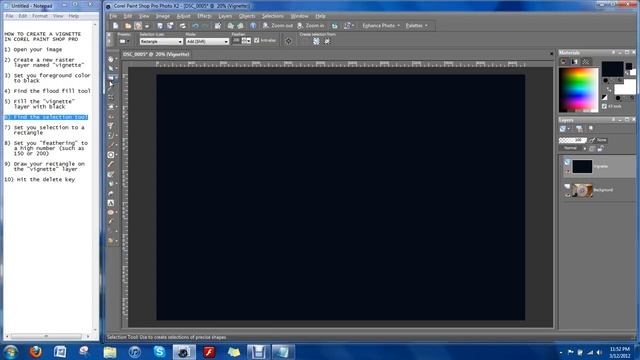This screenshot has height=360, width=640.
Task: Select the Pan tool in Tools toolbar
Action: [111, 59]
